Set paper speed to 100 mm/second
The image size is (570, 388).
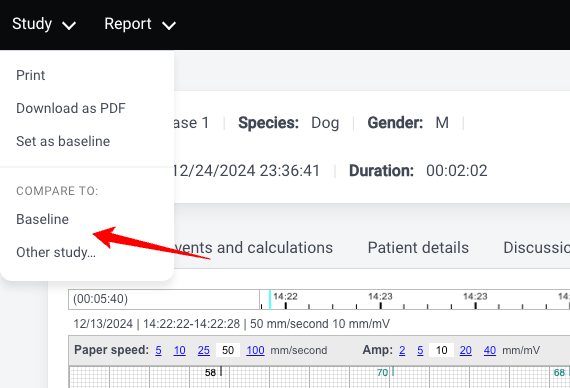tap(255, 350)
